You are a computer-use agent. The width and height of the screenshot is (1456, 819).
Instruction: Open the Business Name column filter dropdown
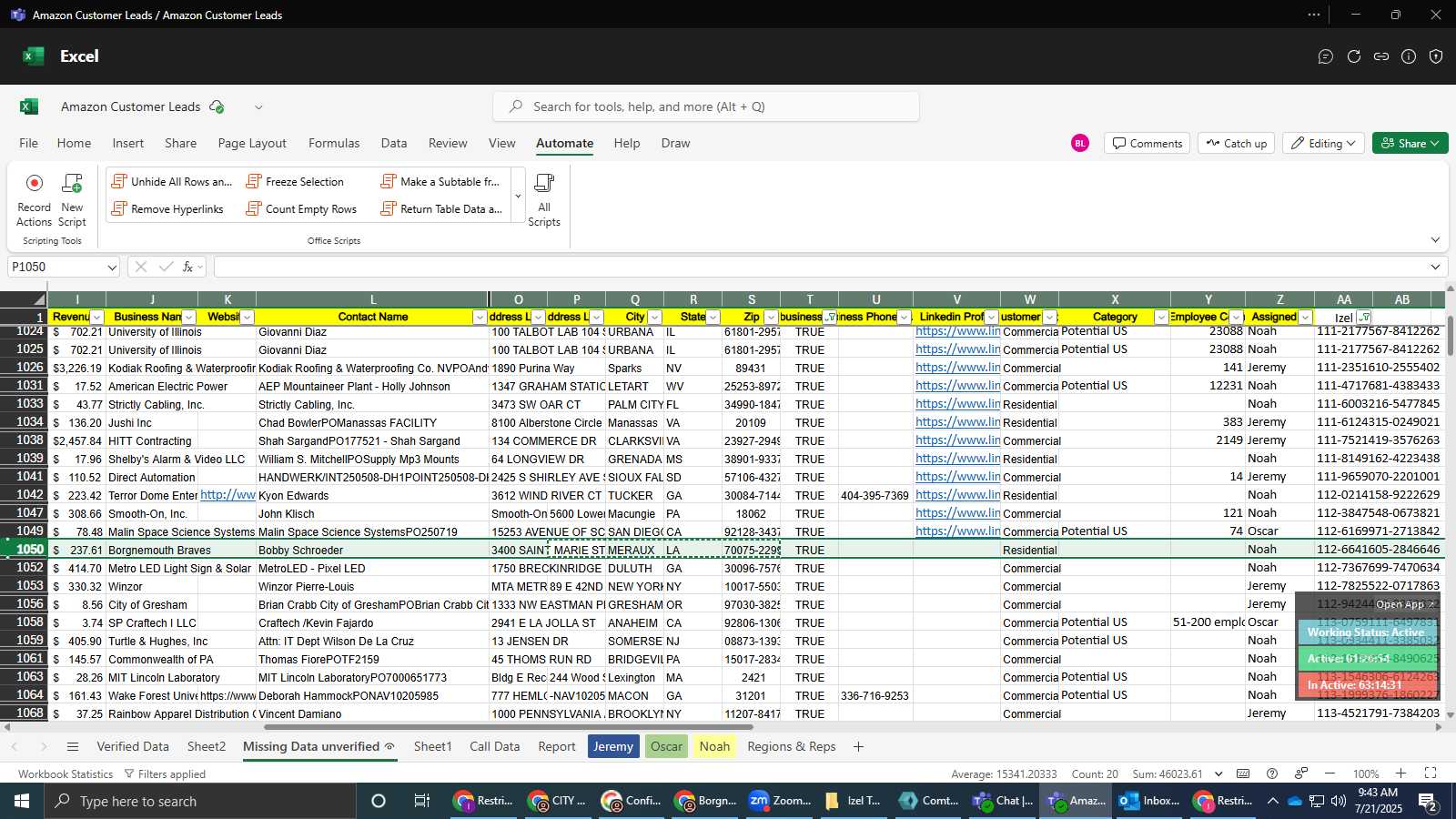(x=189, y=318)
